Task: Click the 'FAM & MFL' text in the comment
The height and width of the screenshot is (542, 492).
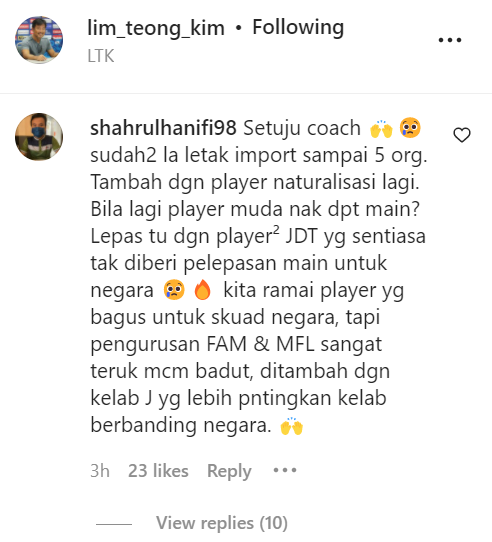Action: tap(260, 344)
